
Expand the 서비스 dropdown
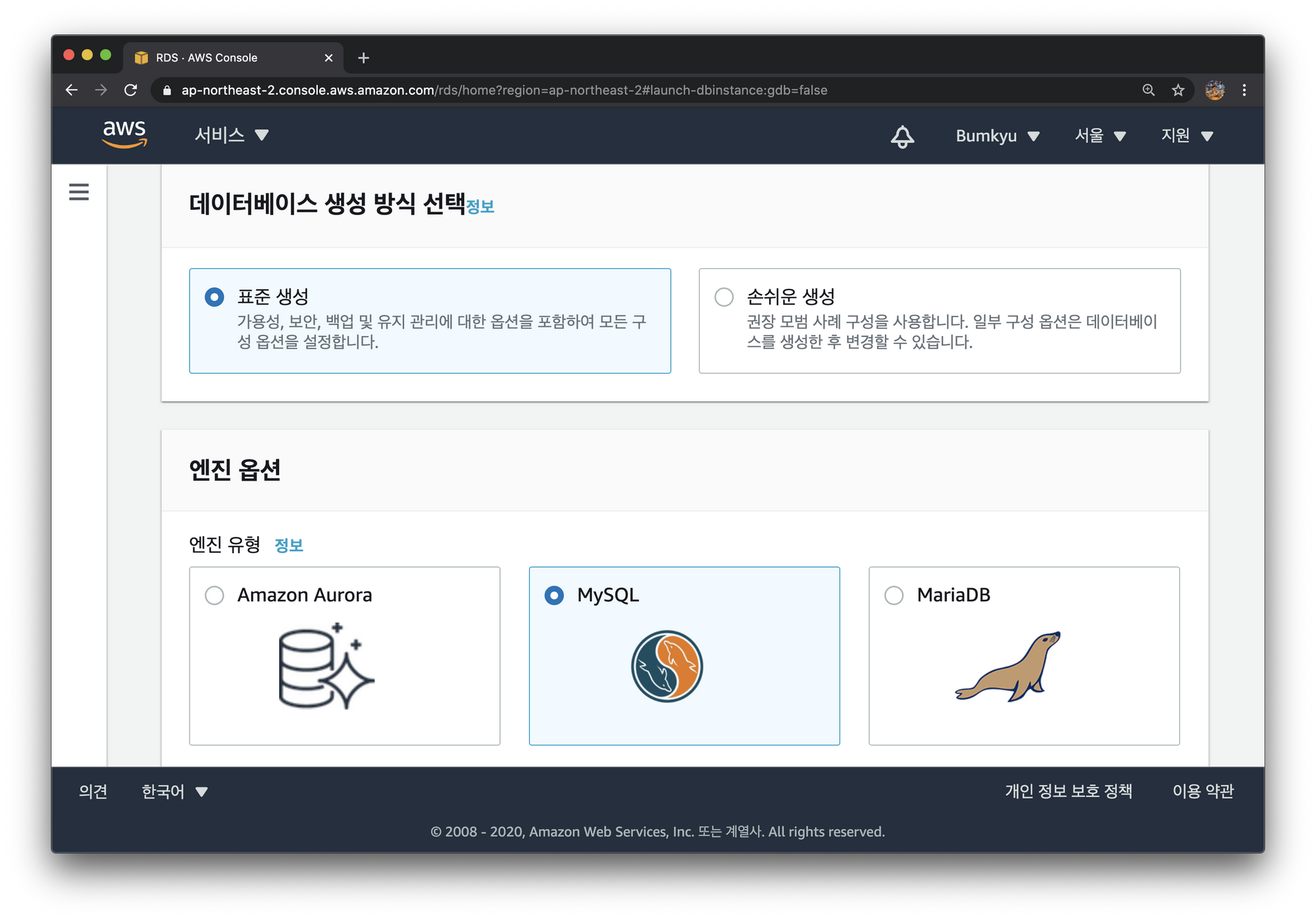(232, 136)
